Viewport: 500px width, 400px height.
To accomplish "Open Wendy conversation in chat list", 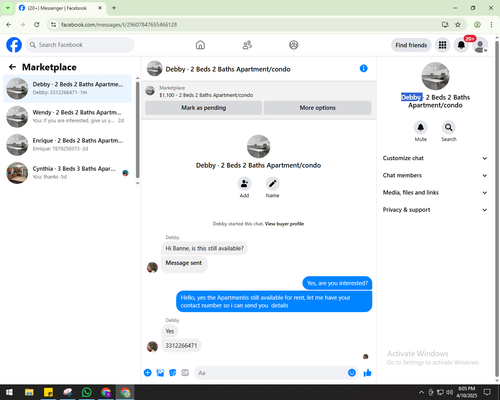I will pos(67,116).
